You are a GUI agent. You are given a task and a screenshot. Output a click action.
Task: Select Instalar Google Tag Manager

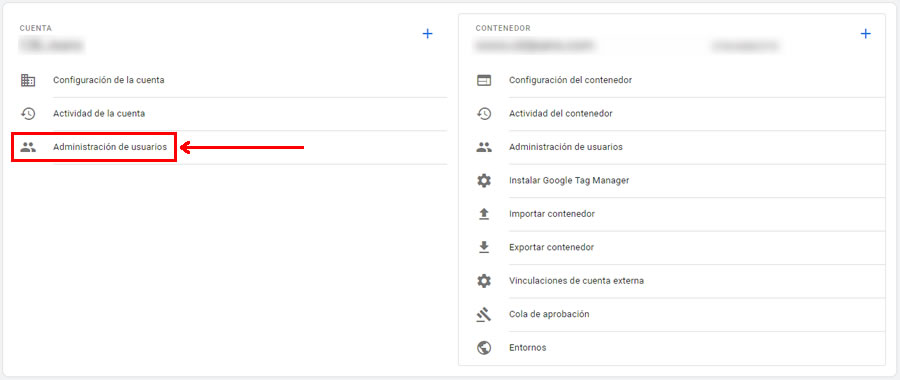point(569,180)
